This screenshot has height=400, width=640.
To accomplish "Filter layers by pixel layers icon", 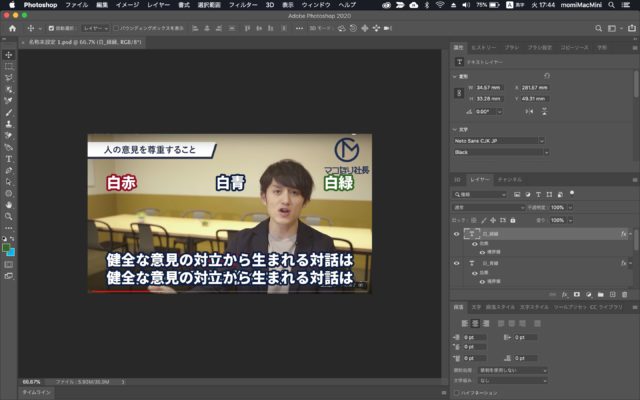I will point(517,194).
